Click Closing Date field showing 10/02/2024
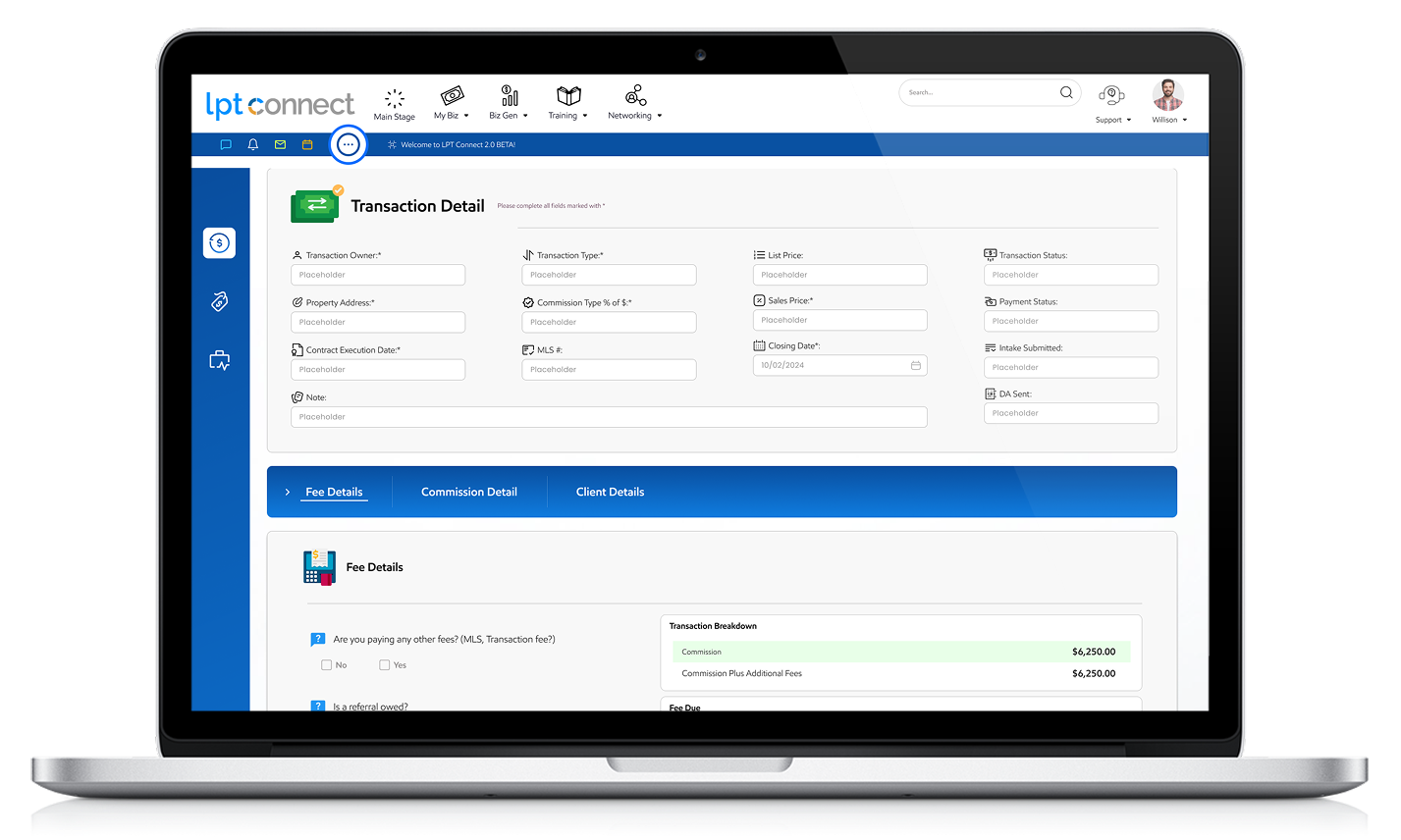Screen dimensions: 1401x840 [x=840, y=365]
